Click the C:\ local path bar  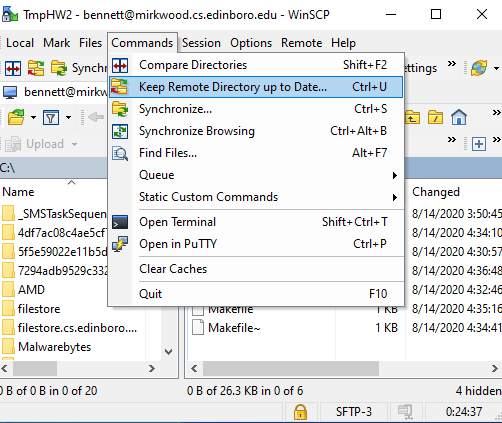pyautogui.click(x=53, y=168)
